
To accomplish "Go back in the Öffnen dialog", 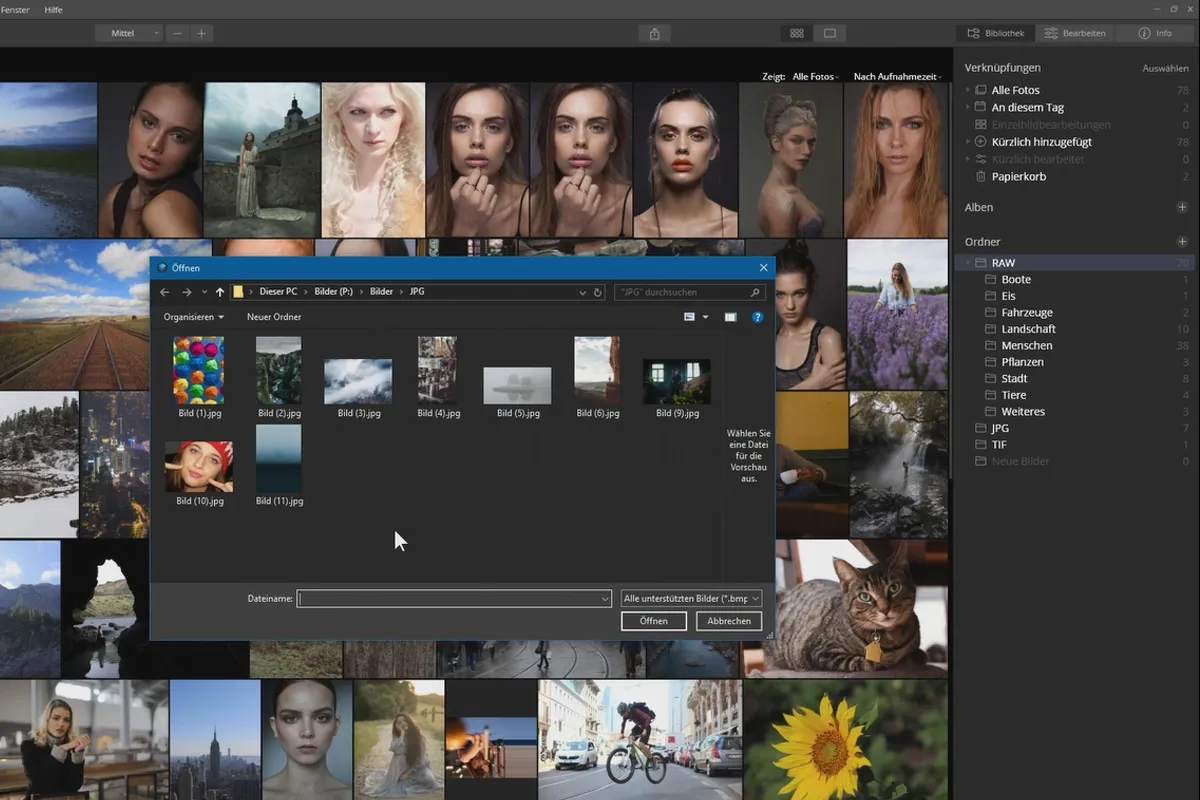I will (x=165, y=292).
